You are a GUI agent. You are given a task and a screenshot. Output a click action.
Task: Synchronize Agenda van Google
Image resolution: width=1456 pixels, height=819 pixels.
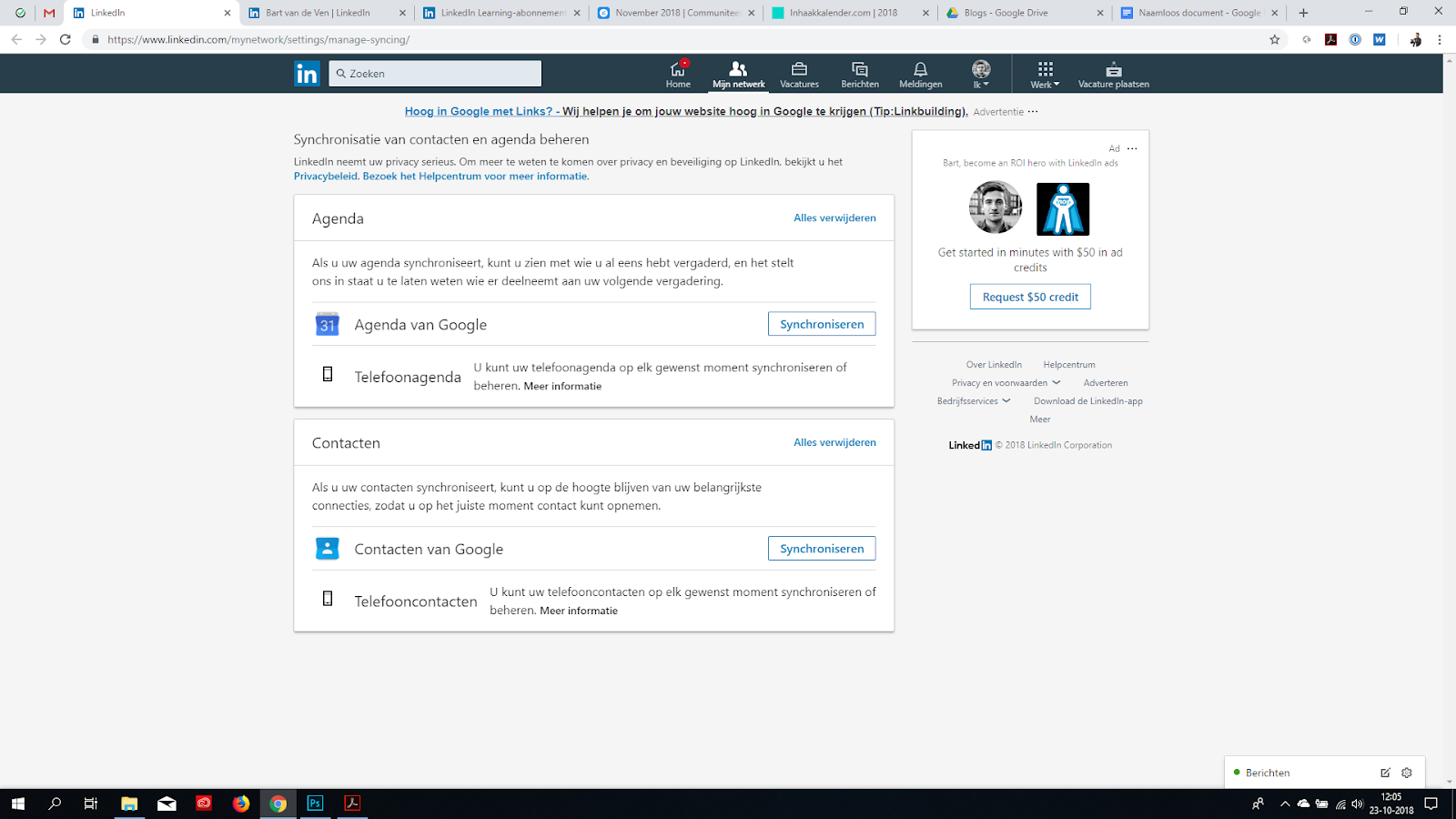coord(821,324)
